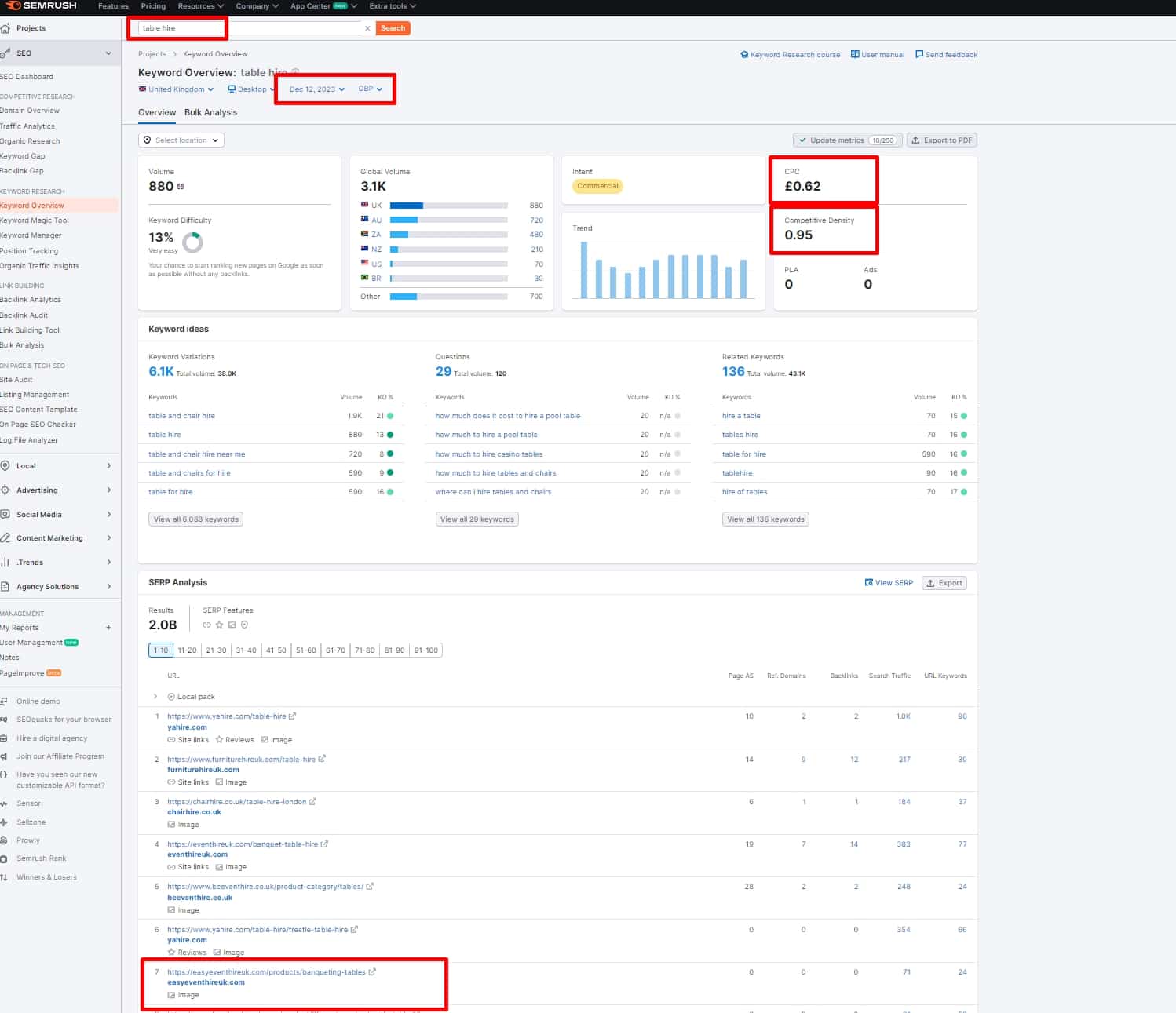Image resolution: width=1176 pixels, height=1013 pixels.
Task: Click the reviews star icon under SERP Features
Action: (x=219, y=625)
